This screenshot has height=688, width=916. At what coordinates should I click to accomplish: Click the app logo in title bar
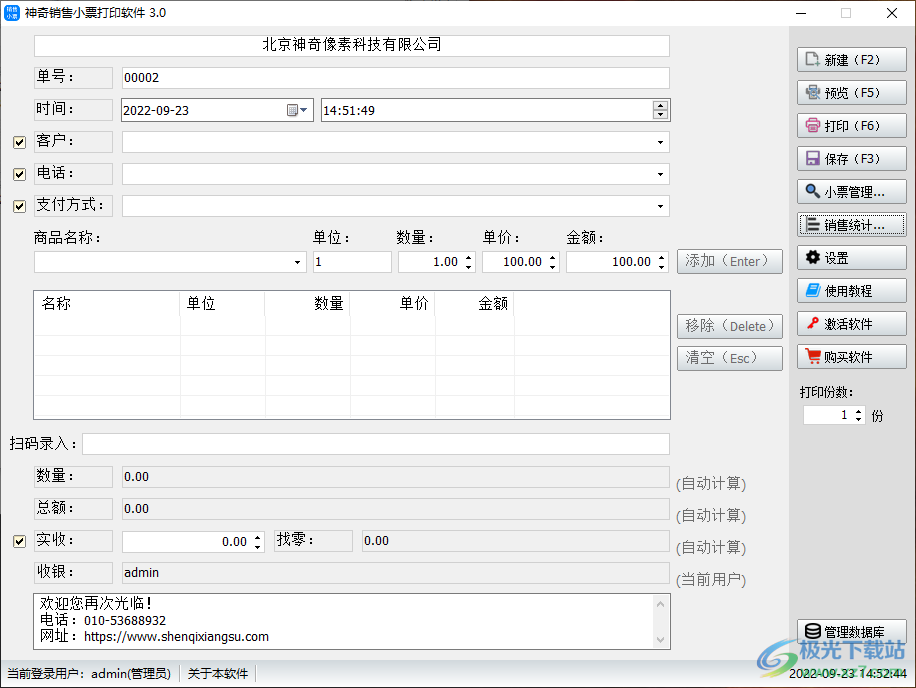12,13
